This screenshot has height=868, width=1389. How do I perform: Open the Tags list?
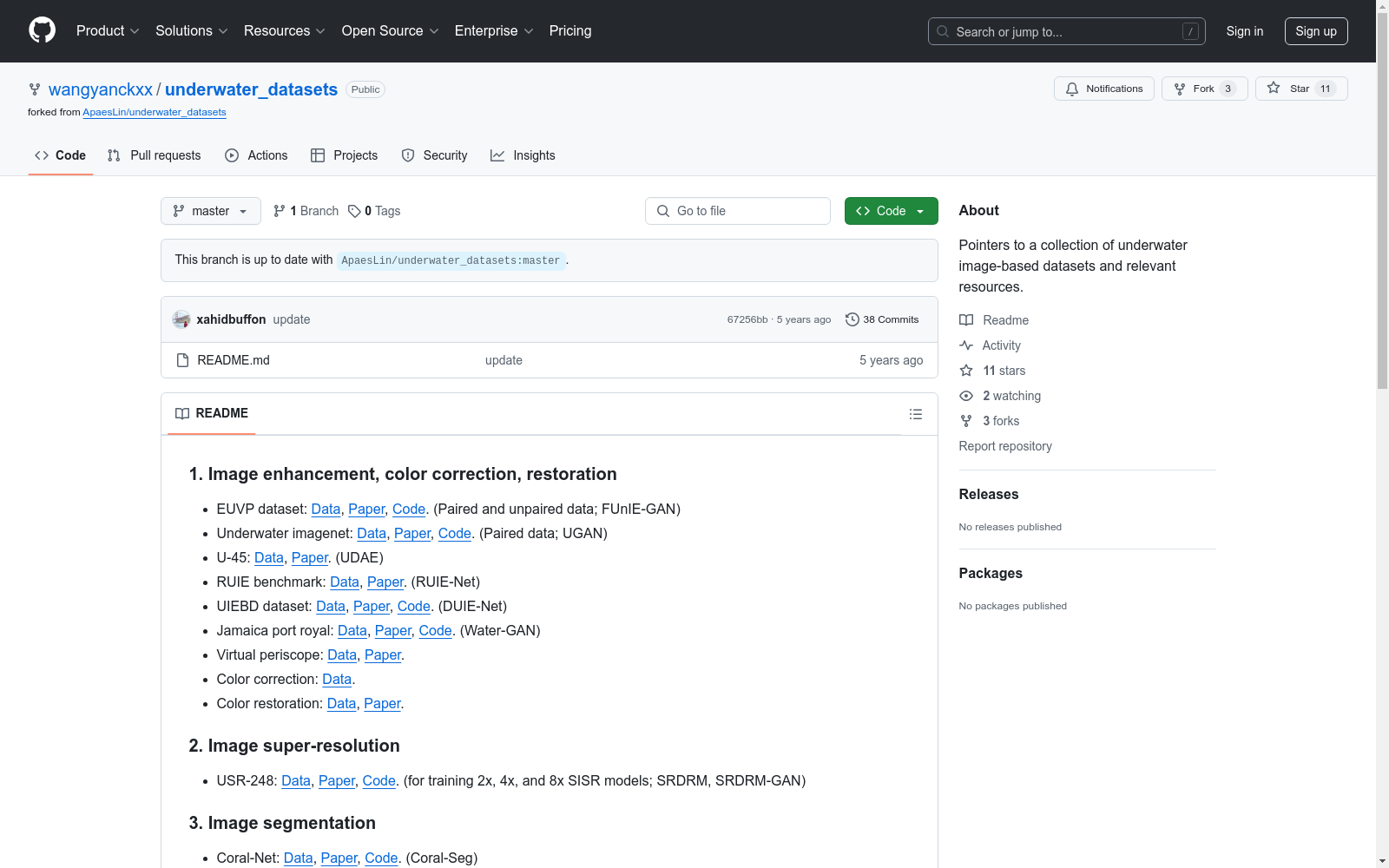pyautogui.click(x=374, y=211)
